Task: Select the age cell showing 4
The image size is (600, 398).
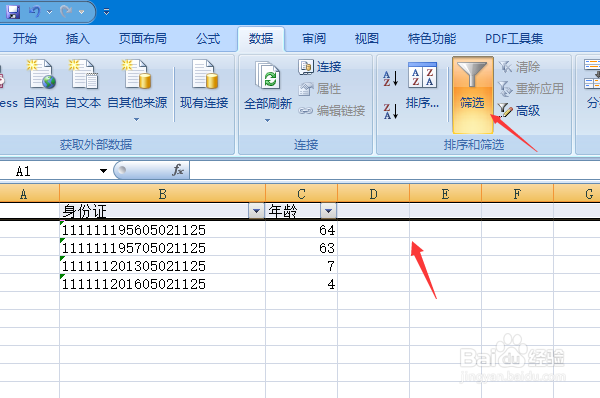Action: point(301,284)
